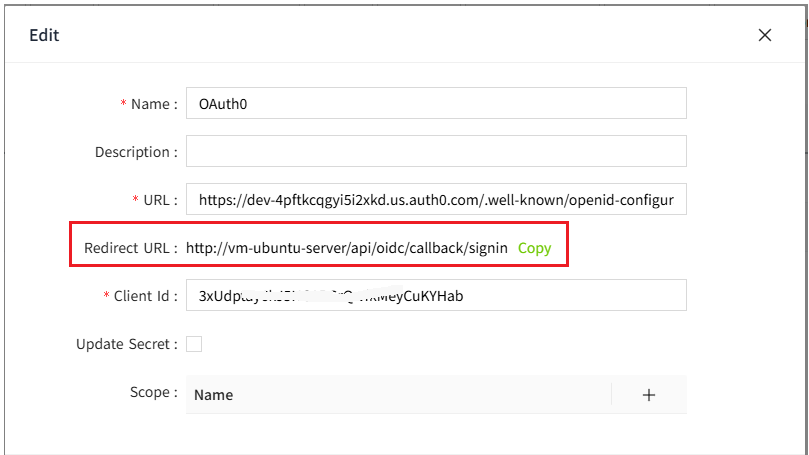The width and height of the screenshot is (809, 455).
Task: Click the red asterisk beside Name label
Action: 124,104
